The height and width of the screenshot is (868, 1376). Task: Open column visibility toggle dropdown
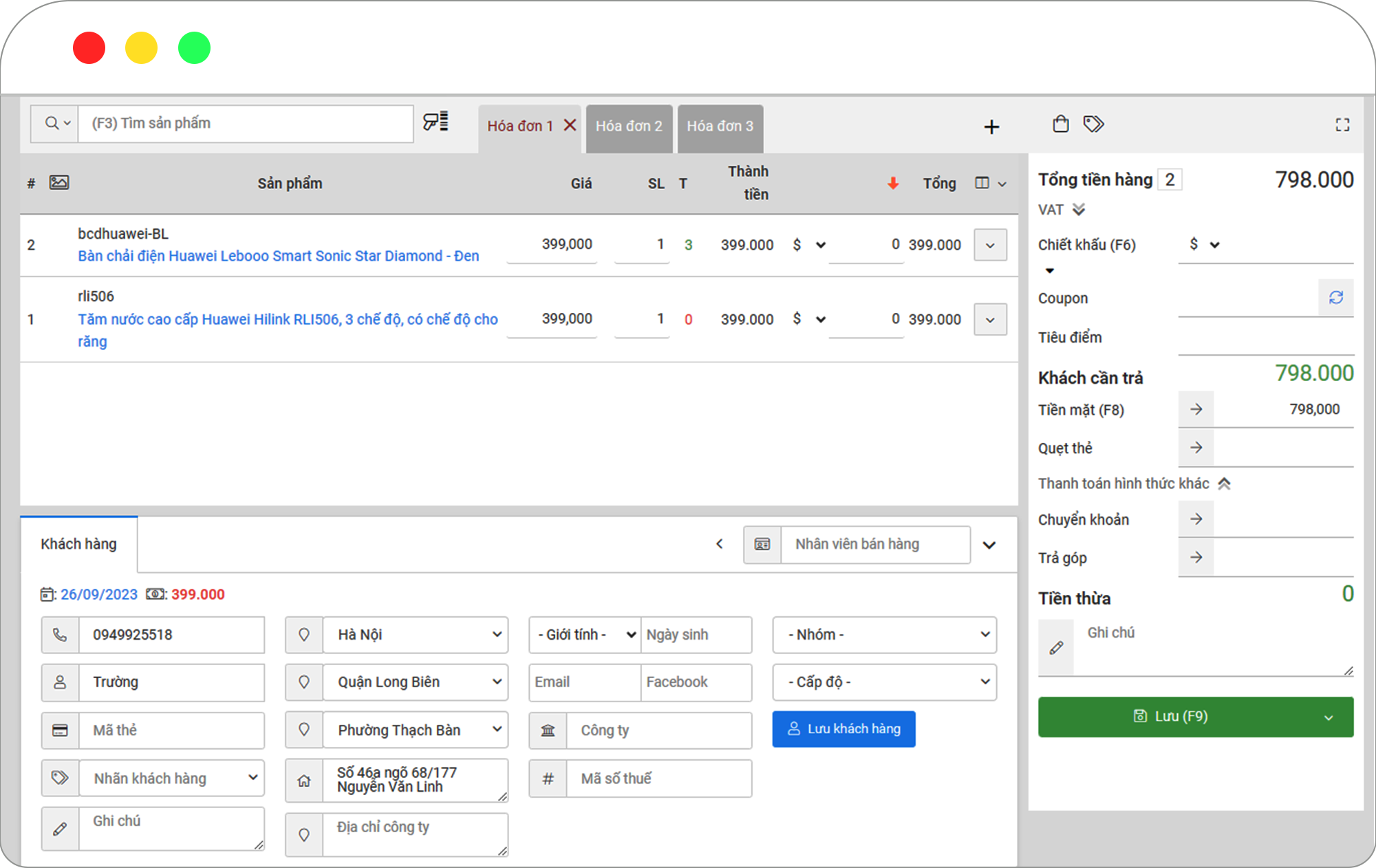coord(990,183)
